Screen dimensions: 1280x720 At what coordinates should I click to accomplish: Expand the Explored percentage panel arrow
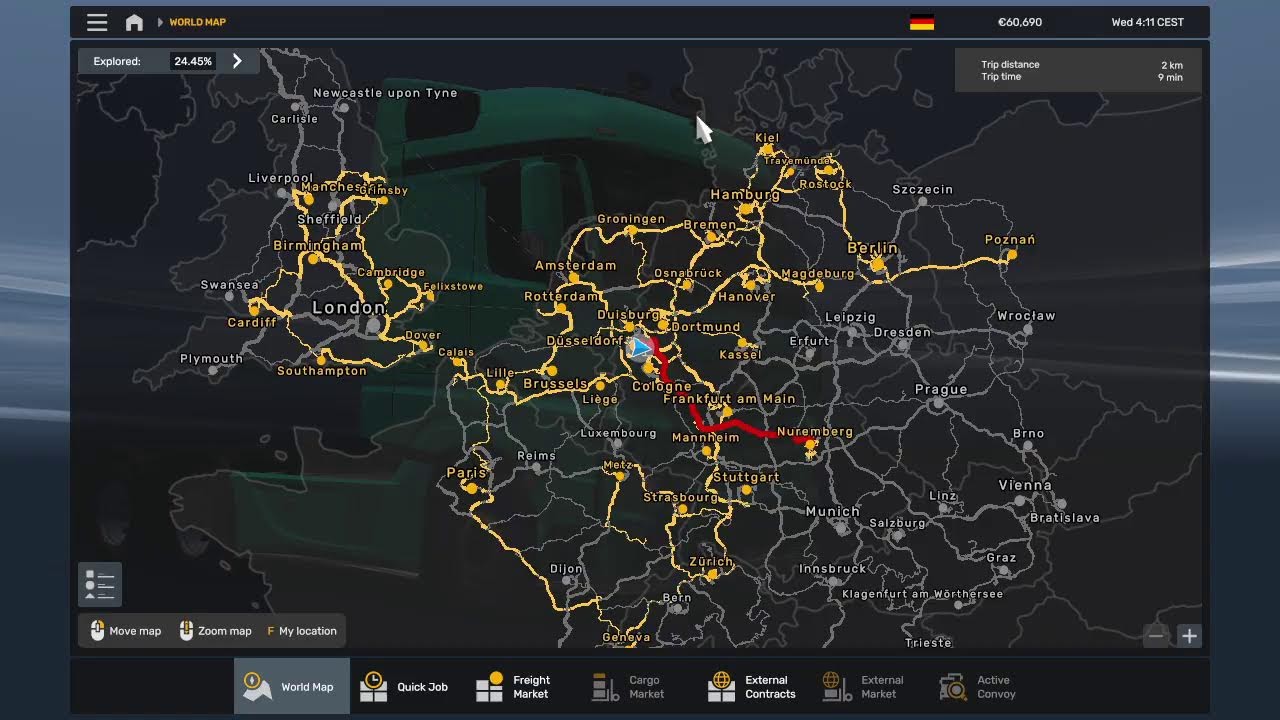pos(237,61)
